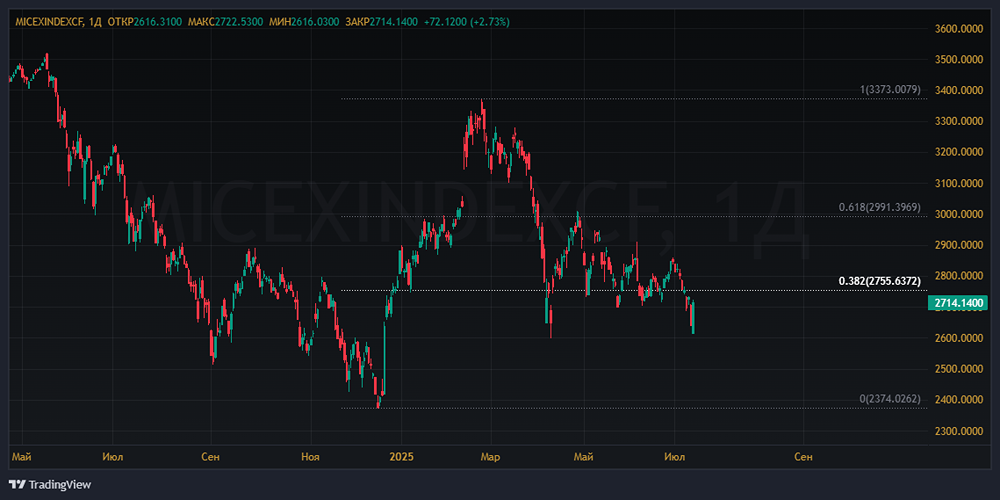Click the TradingView logo icon
The image size is (1000, 500).
click(17, 484)
